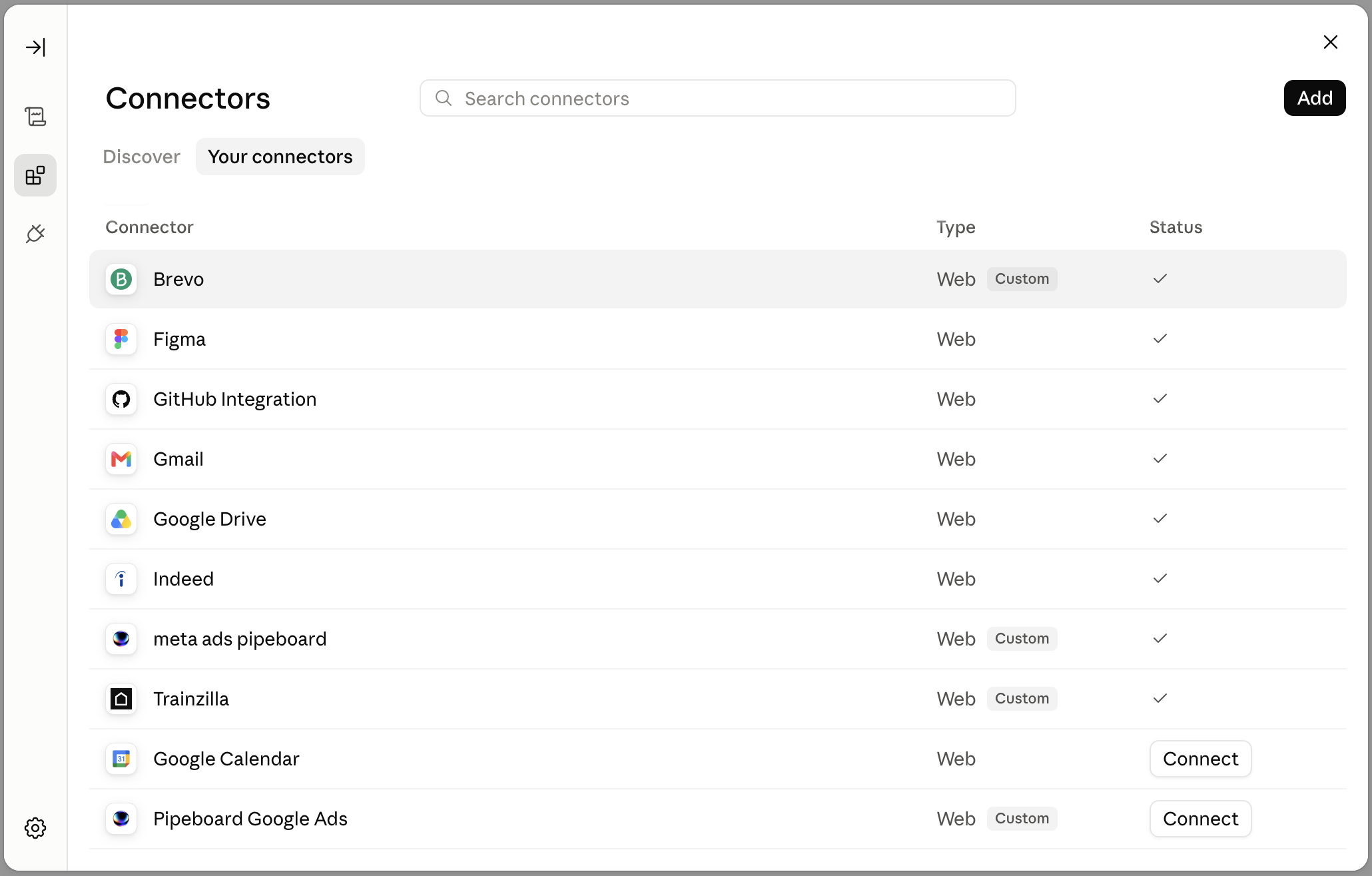Screen dimensions: 1372x876
Task: Open the scroll-shaped sidebar icon
Action: pos(35,117)
